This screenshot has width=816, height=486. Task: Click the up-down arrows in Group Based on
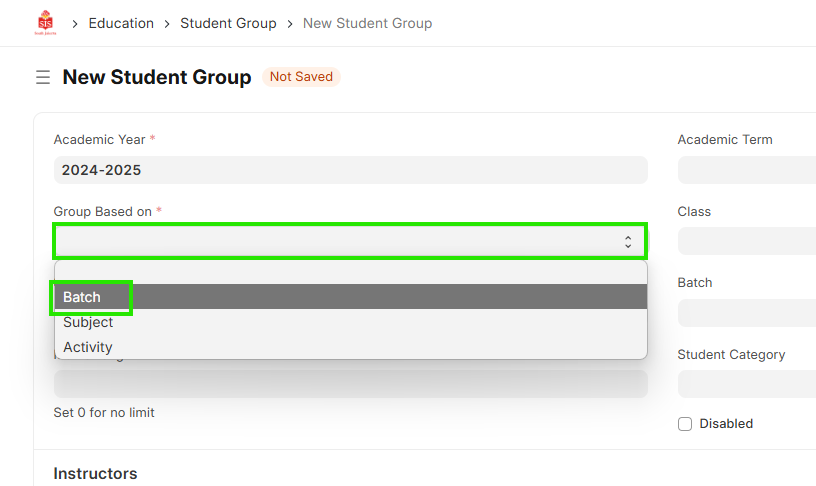click(x=627, y=242)
